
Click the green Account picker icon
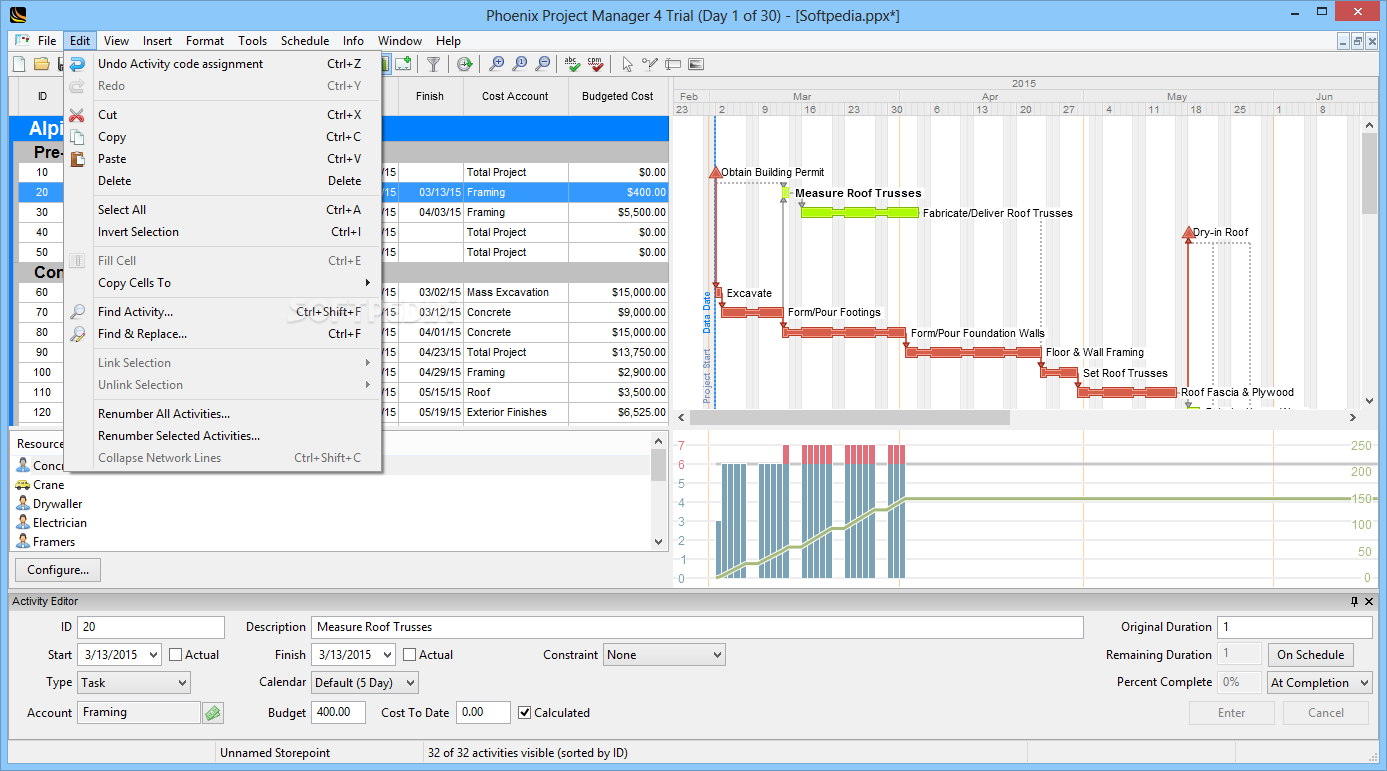pyautogui.click(x=212, y=713)
